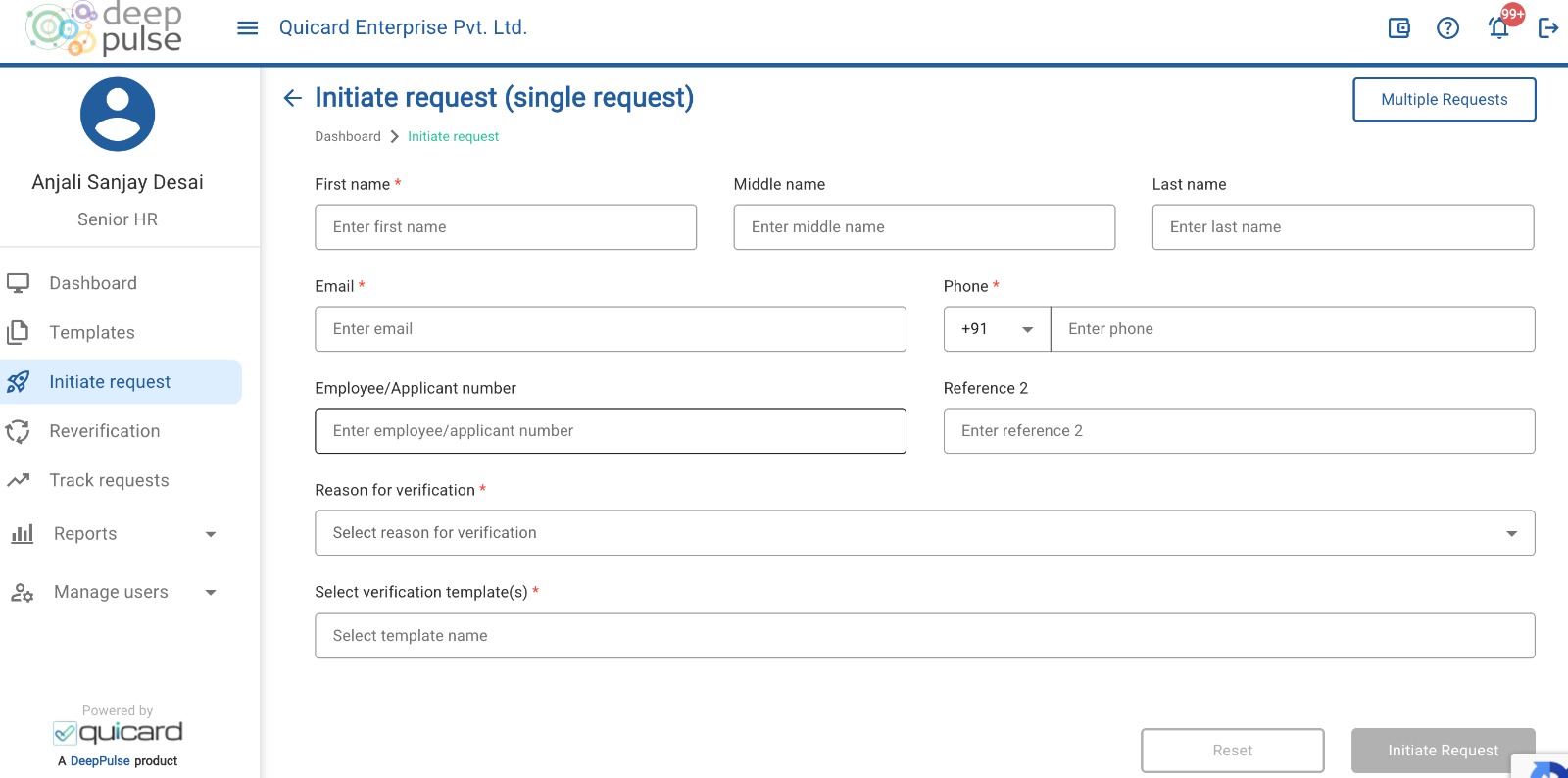Screen dimensions: 1568x778
Task: Click the logout icon
Action: click(x=1548, y=28)
